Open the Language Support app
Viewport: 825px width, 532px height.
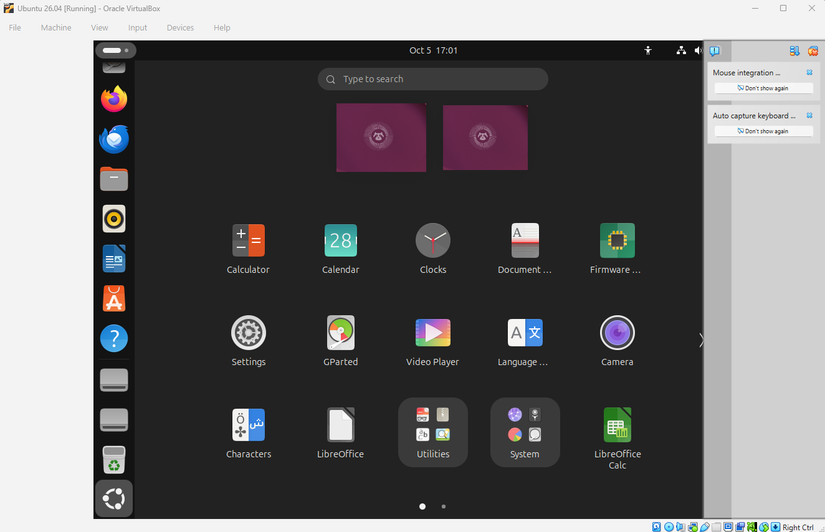tap(525, 340)
